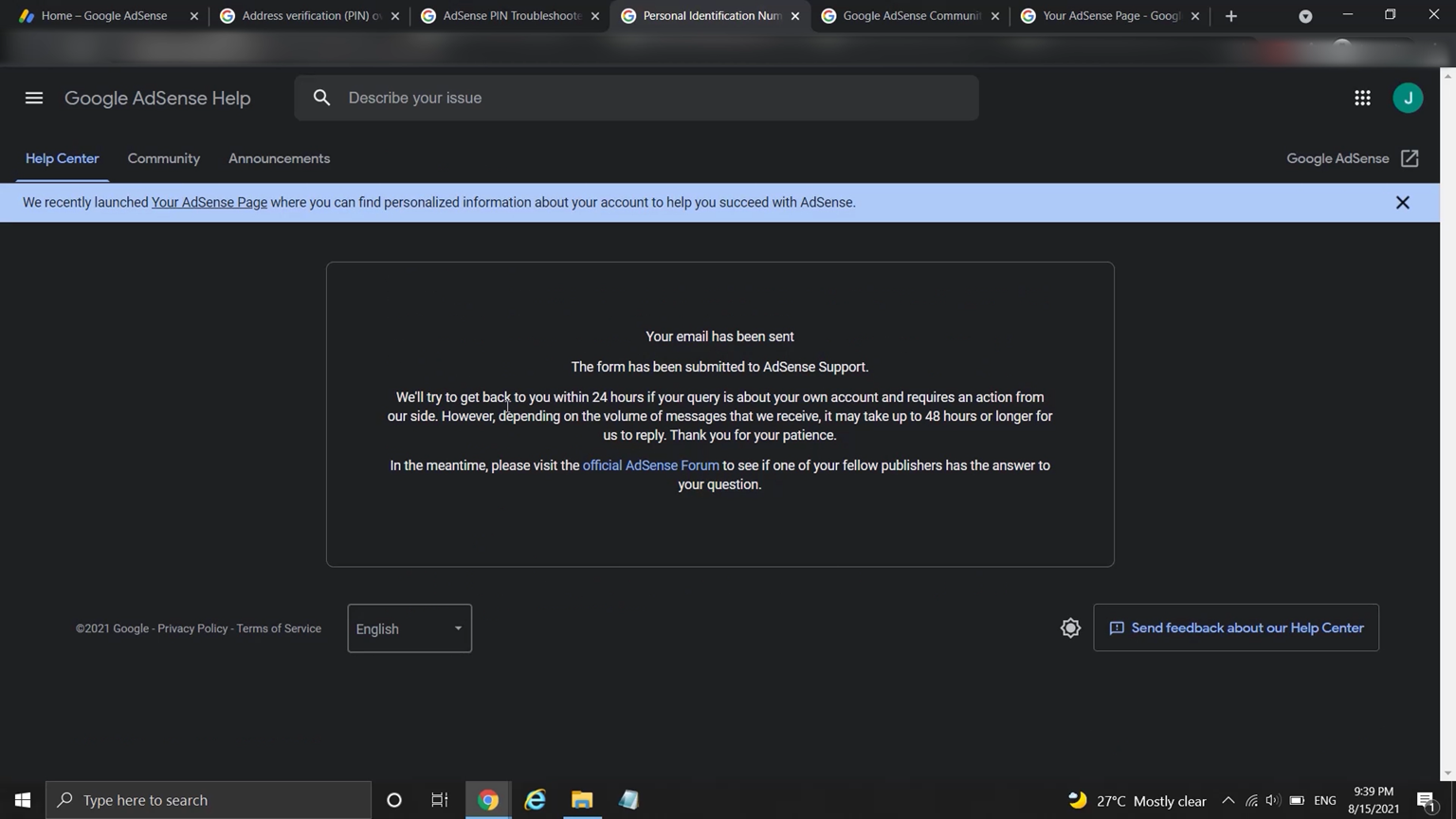Open the volume tray icon
The width and height of the screenshot is (1456, 819).
pos(1273,801)
